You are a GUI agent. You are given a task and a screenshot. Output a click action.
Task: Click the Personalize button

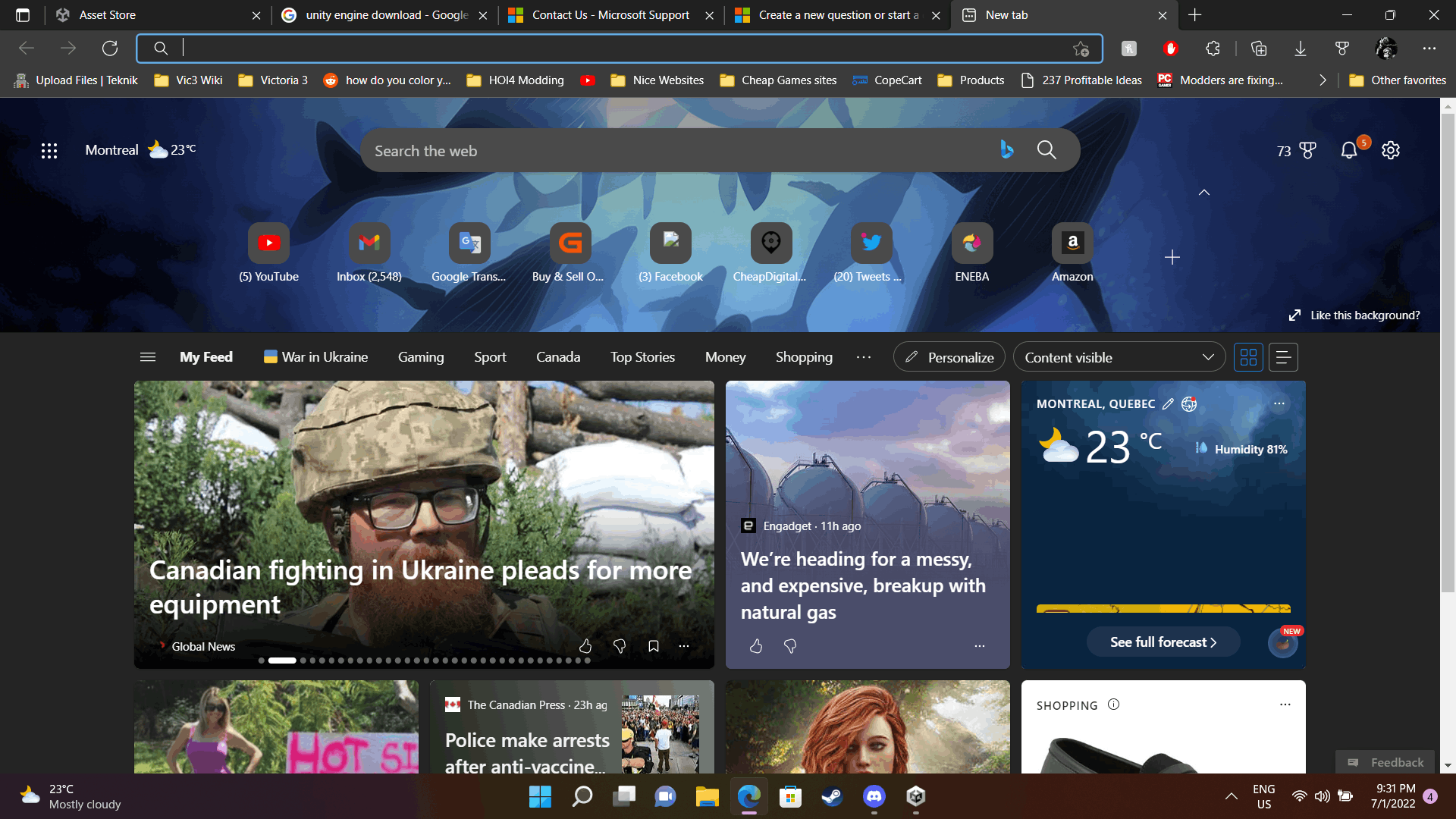(x=949, y=357)
